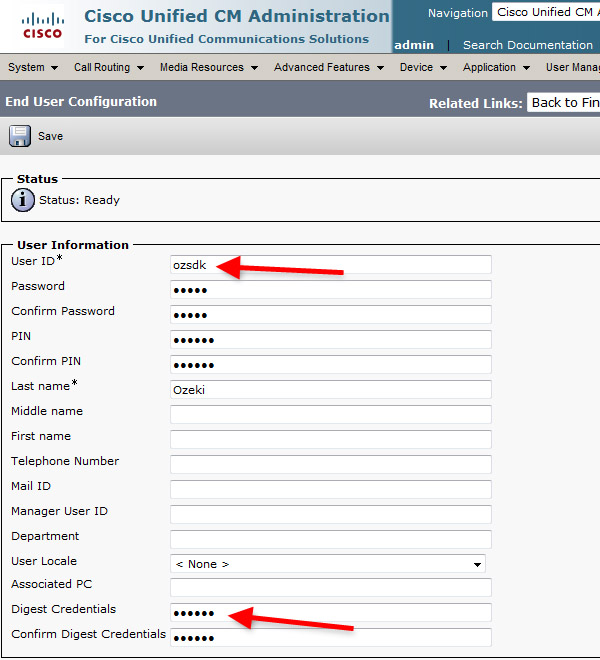
Task: Click the Mail ID field
Action: (x=331, y=490)
